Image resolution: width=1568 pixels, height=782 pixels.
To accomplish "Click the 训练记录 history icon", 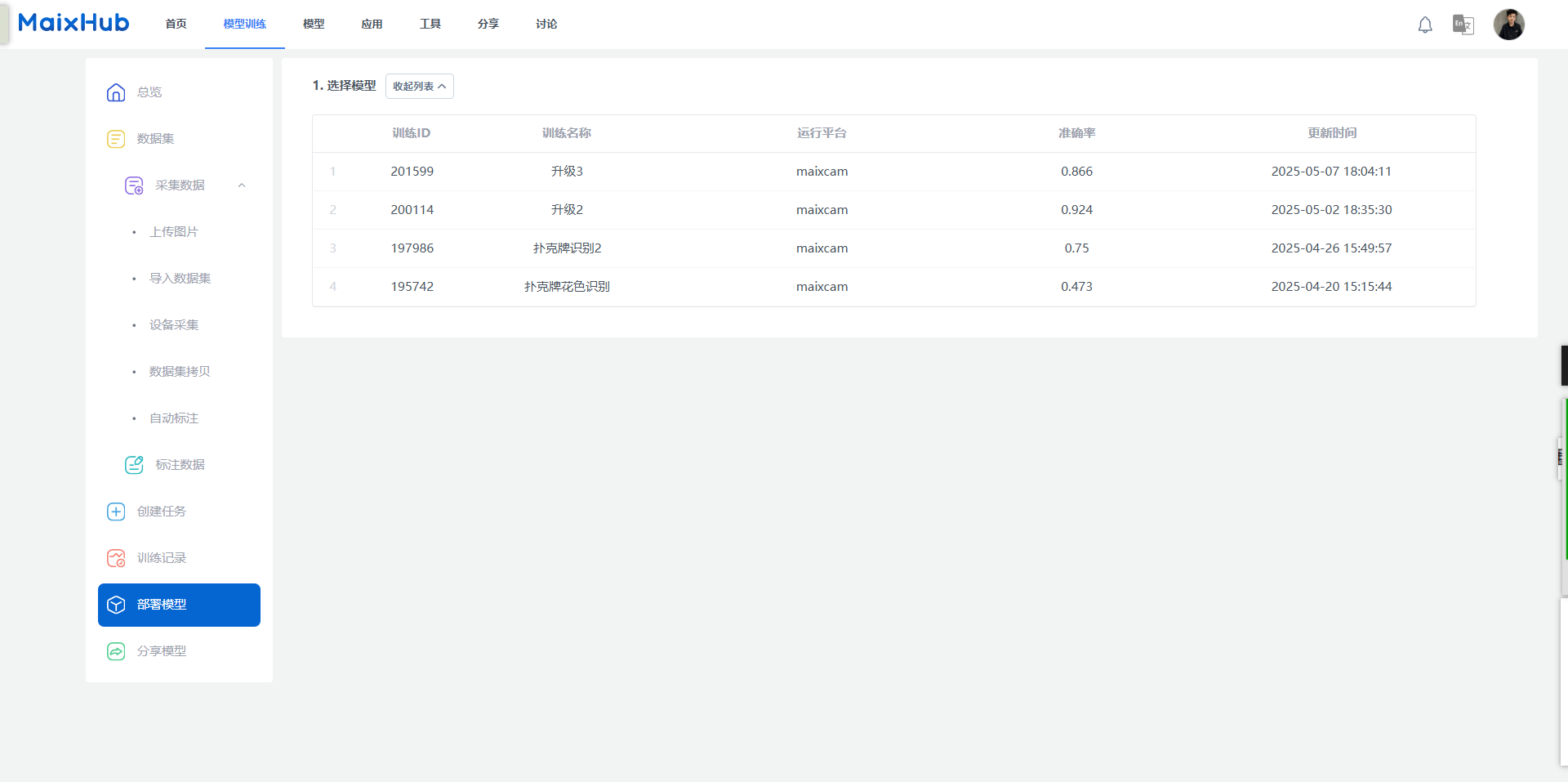I will (x=116, y=558).
